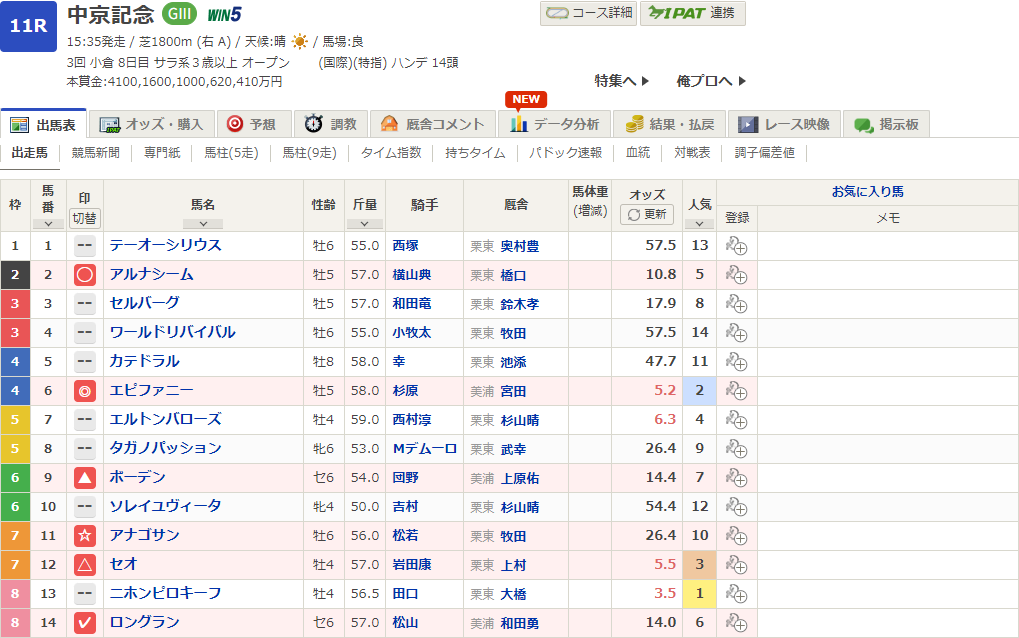The width and height of the screenshot is (1019, 638).
Task: Toggle the 印 切替 switch button
Action: coord(85,218)
